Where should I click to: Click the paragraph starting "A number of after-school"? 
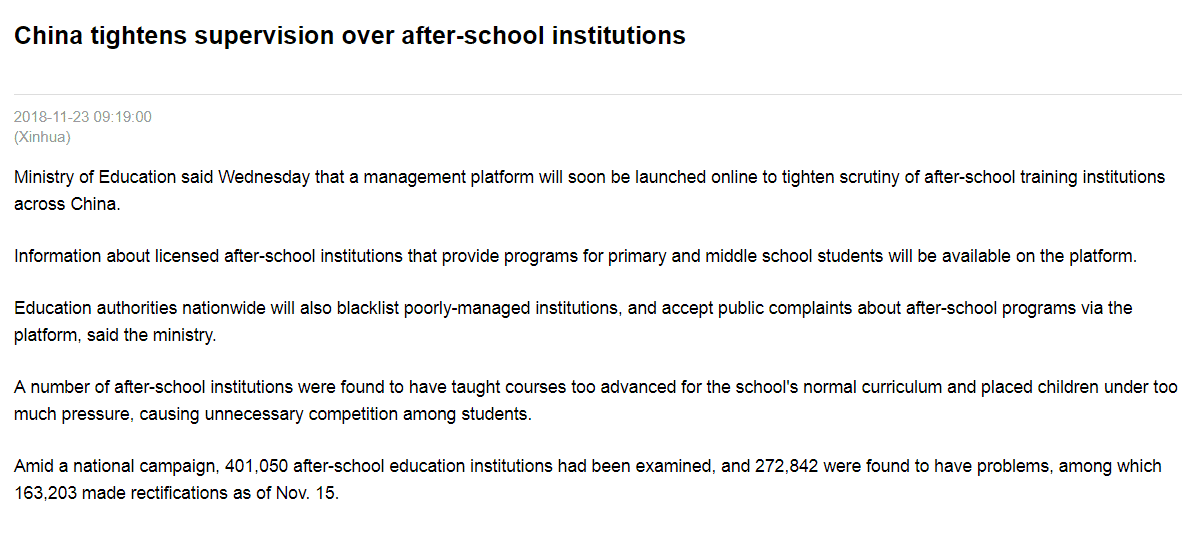pyautogui.click(x=596, y=401)
